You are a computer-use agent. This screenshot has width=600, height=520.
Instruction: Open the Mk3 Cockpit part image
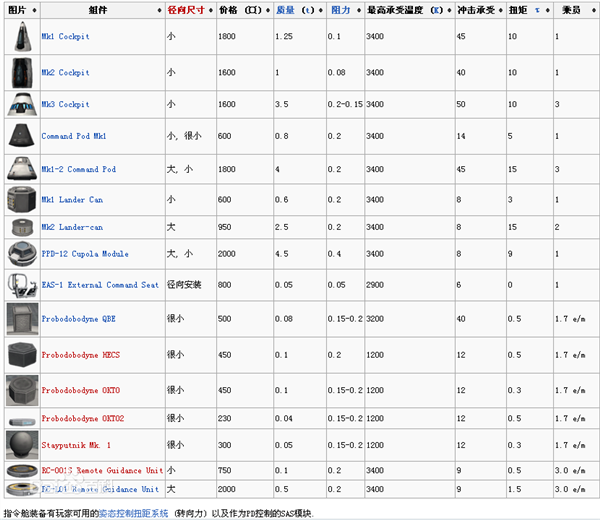coord(22,104)
